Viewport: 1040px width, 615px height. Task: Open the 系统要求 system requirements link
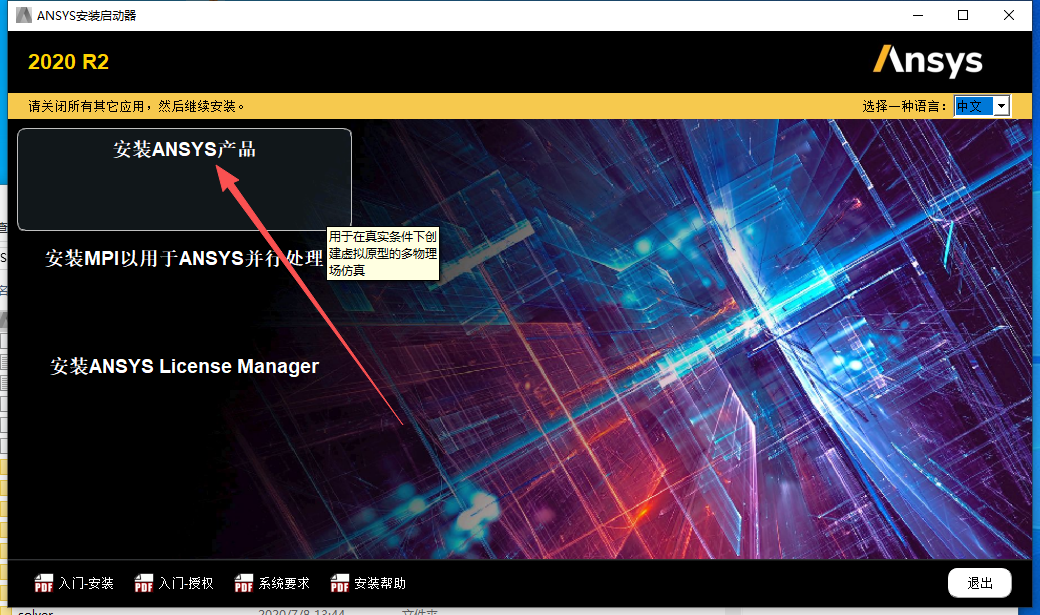tap(284, 583)
